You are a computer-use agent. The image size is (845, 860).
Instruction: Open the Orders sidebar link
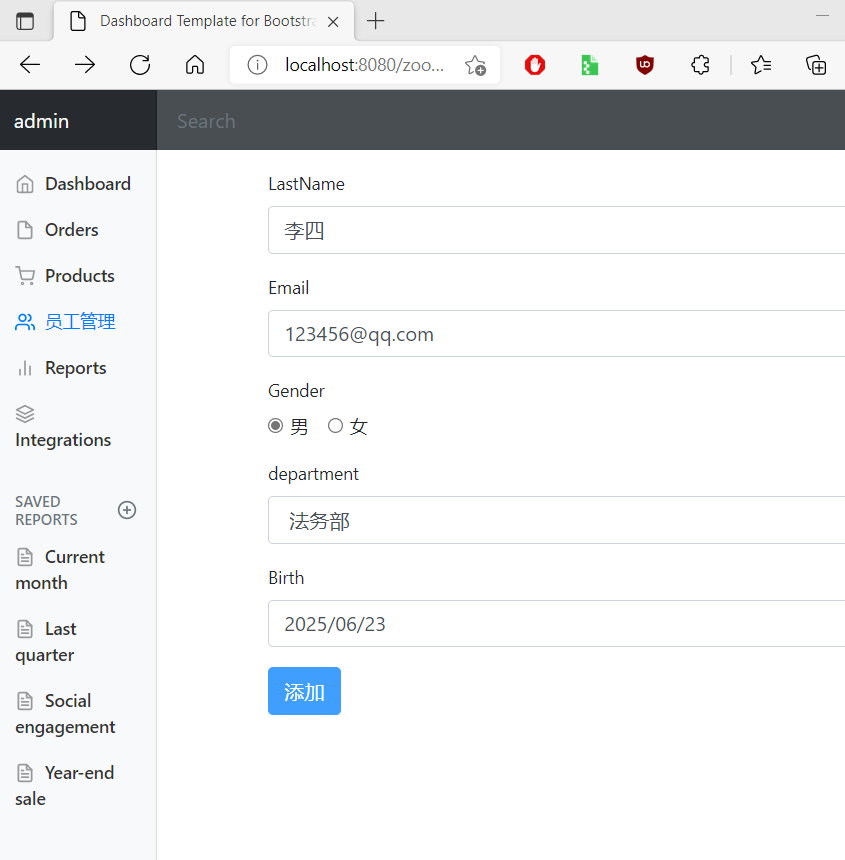pyautogui.click(x=71, y=230)
